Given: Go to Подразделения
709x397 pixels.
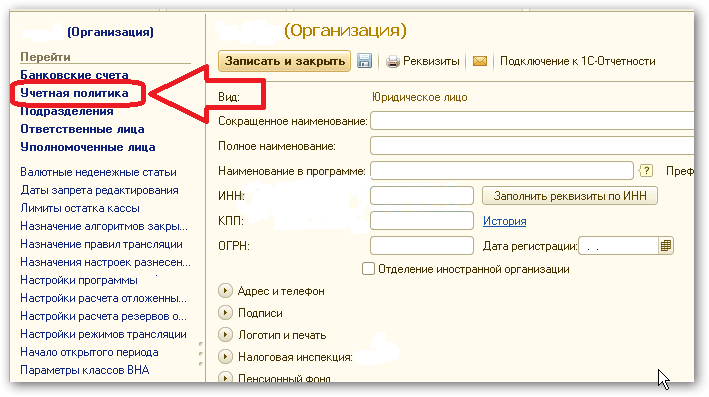Looking at the screenshot, I should click(67, 111).
